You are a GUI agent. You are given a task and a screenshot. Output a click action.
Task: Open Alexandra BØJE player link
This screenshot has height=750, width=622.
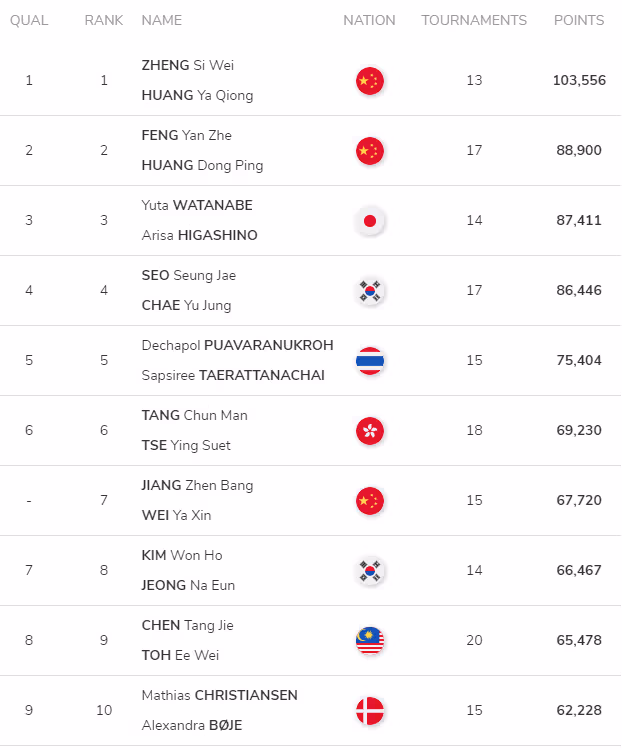pos(192,725)
